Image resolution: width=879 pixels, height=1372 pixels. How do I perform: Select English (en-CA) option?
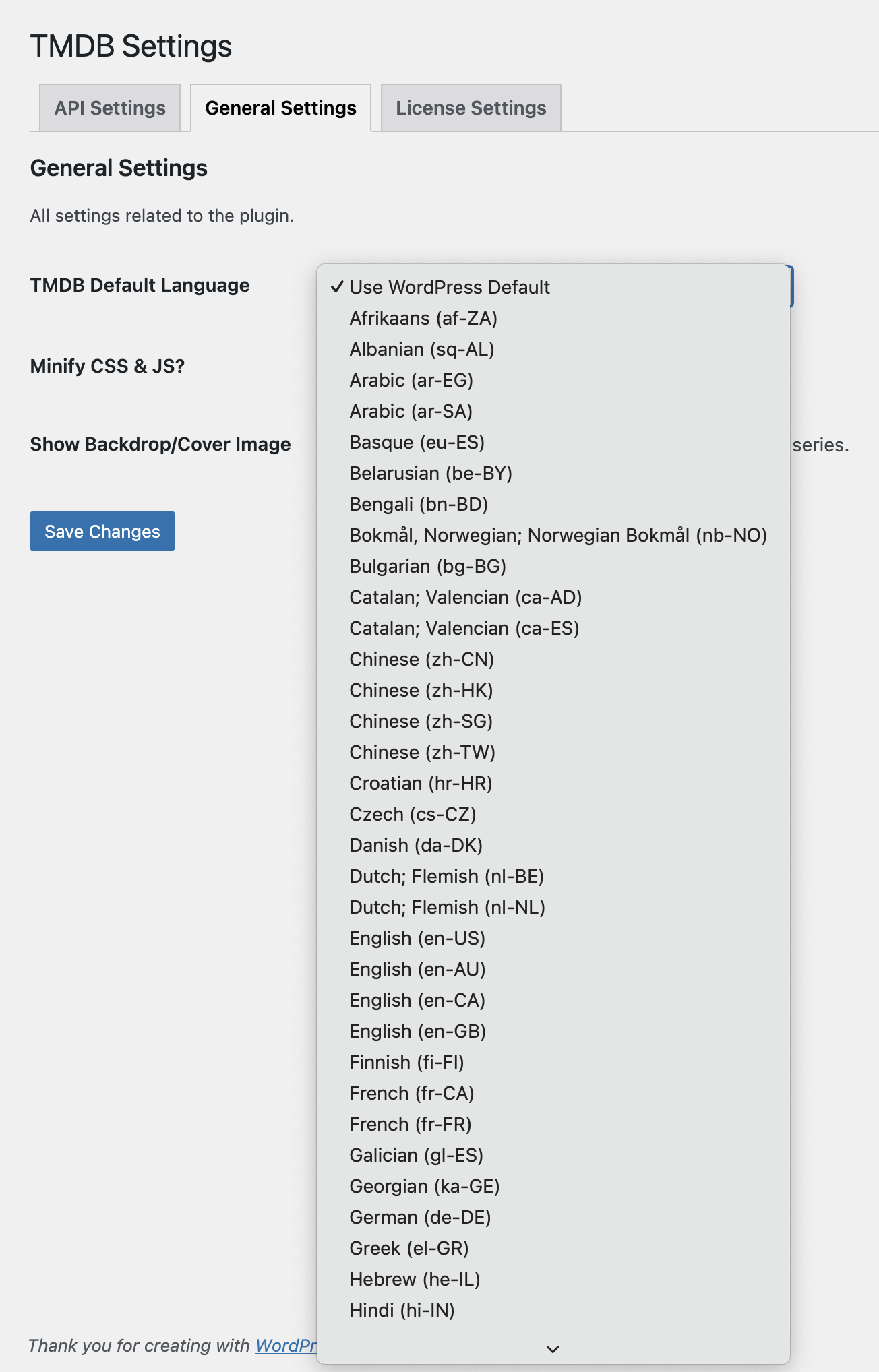tap(553, 1000)
